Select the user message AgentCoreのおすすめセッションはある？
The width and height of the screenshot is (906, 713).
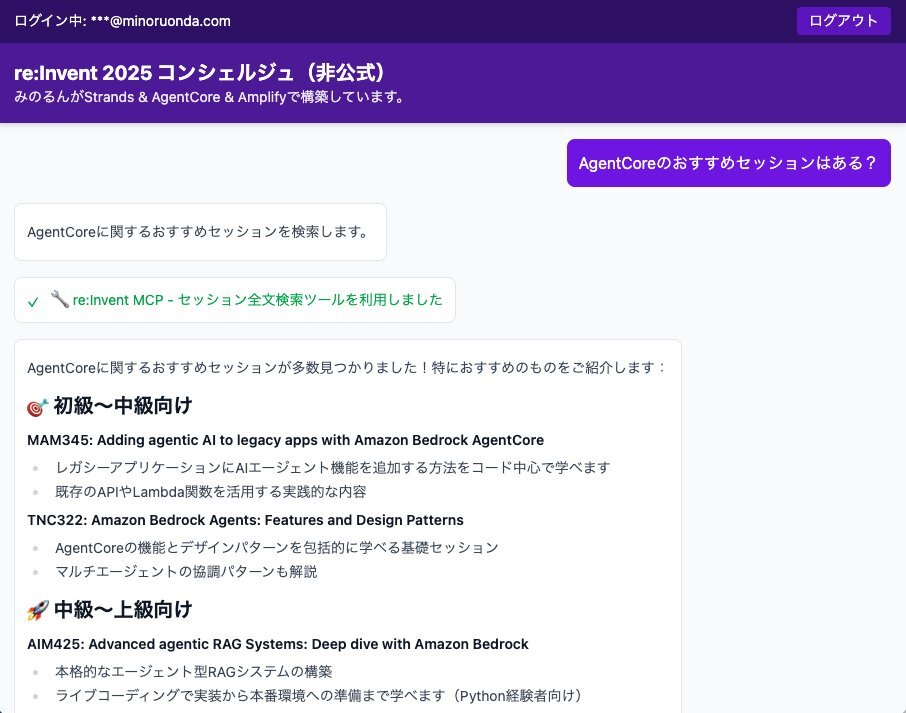728,163
